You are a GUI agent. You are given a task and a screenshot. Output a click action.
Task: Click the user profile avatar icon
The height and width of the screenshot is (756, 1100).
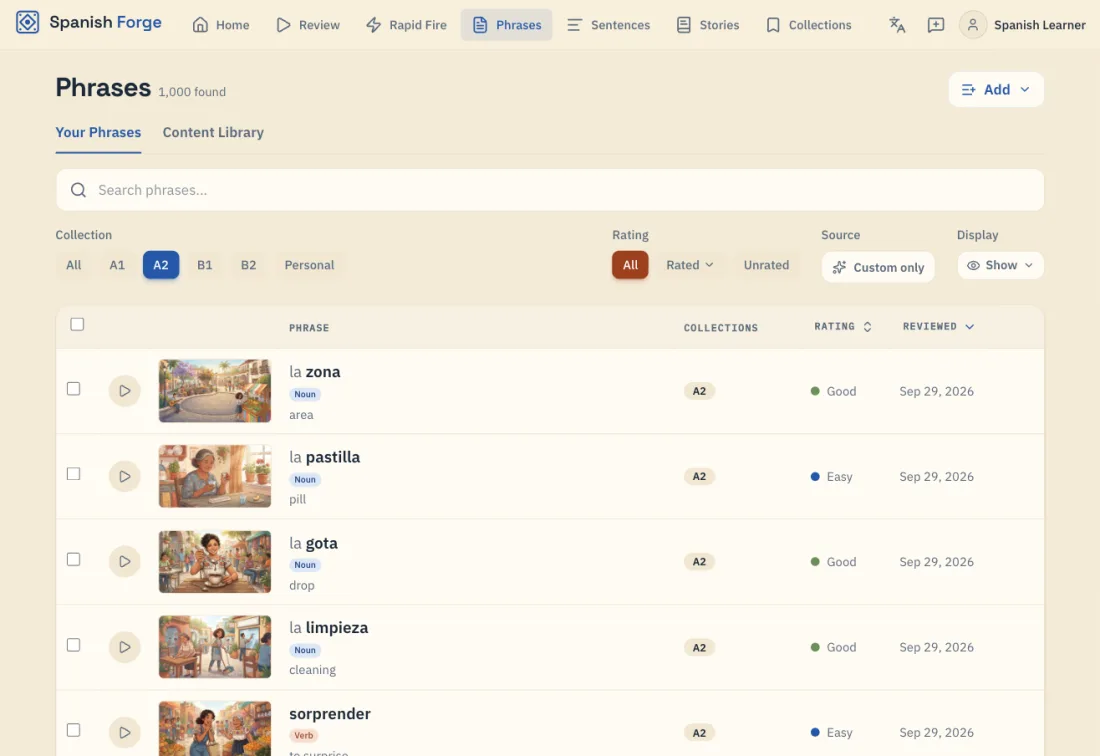point(972,25)
